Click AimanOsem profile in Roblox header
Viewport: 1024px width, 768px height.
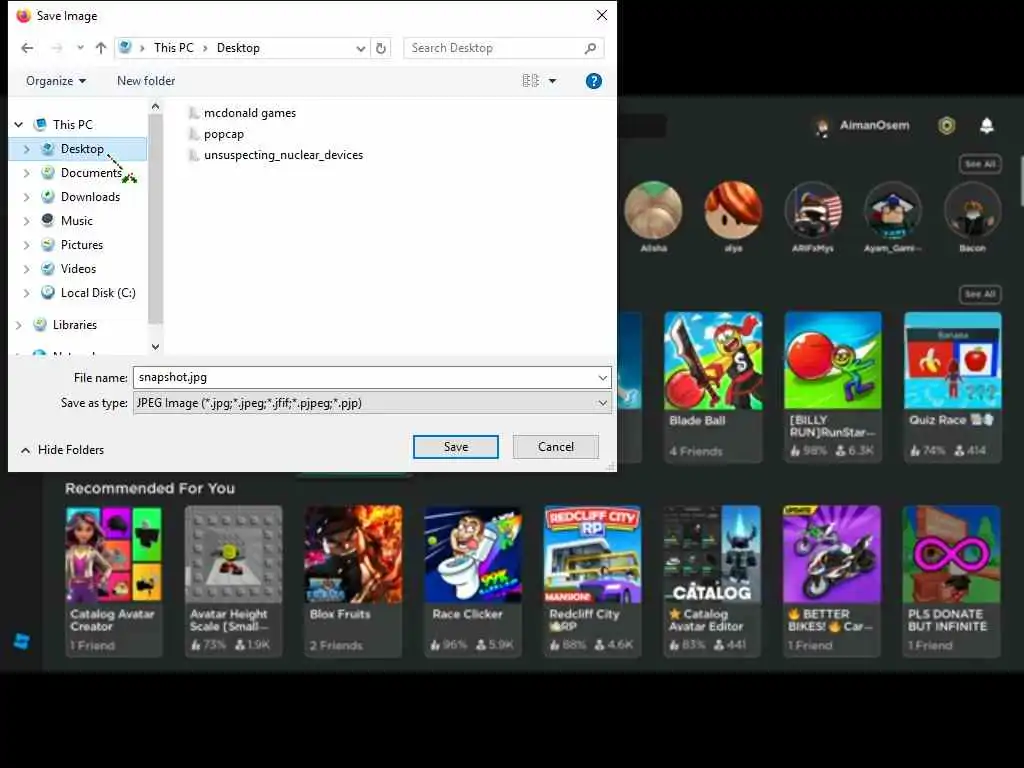point(863,125)
